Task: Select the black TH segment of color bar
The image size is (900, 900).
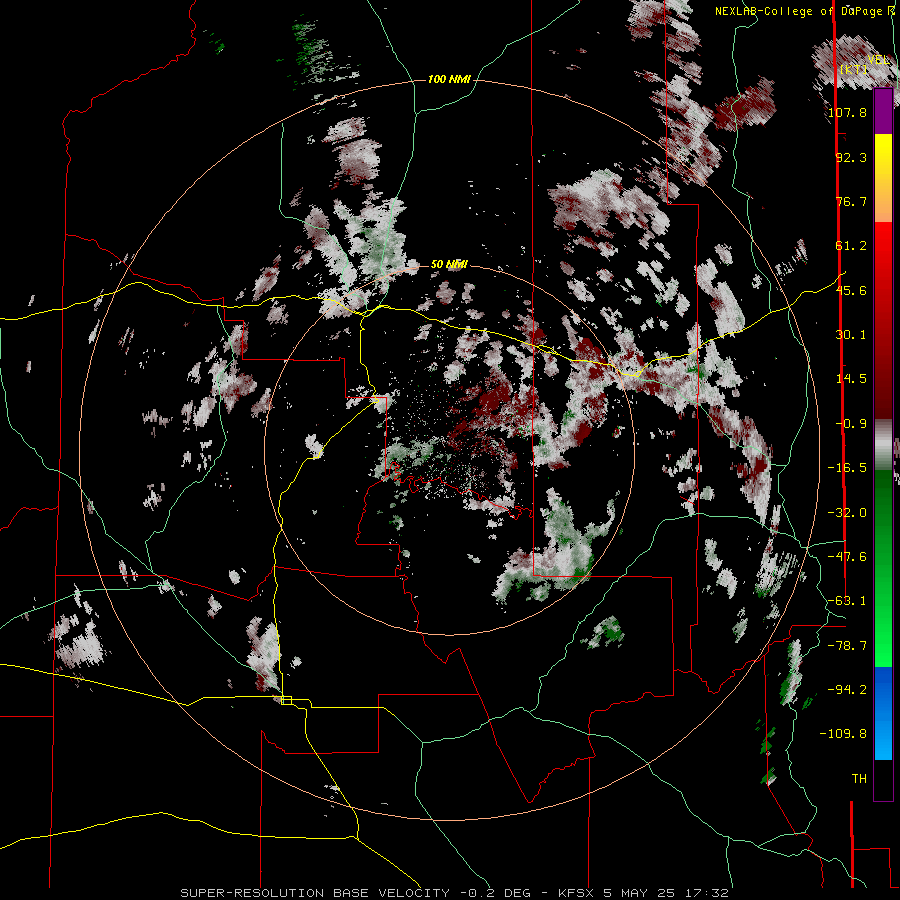Action: (x=883, y=780)
